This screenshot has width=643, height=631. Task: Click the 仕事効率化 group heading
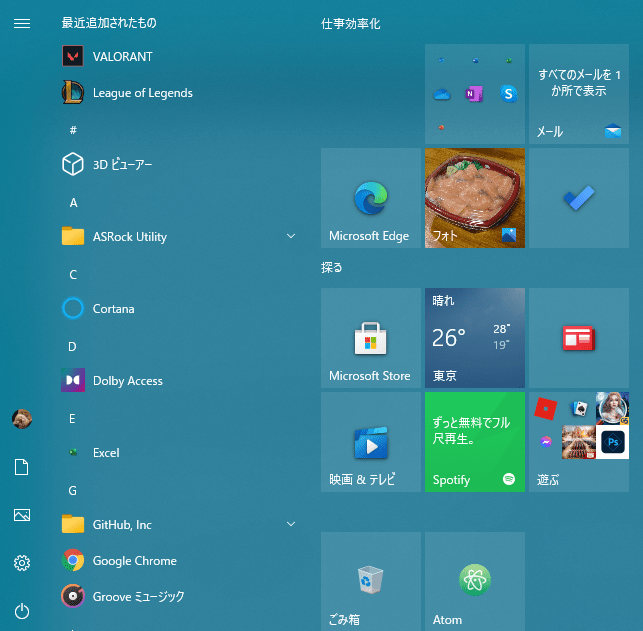(x=351, y=24)
